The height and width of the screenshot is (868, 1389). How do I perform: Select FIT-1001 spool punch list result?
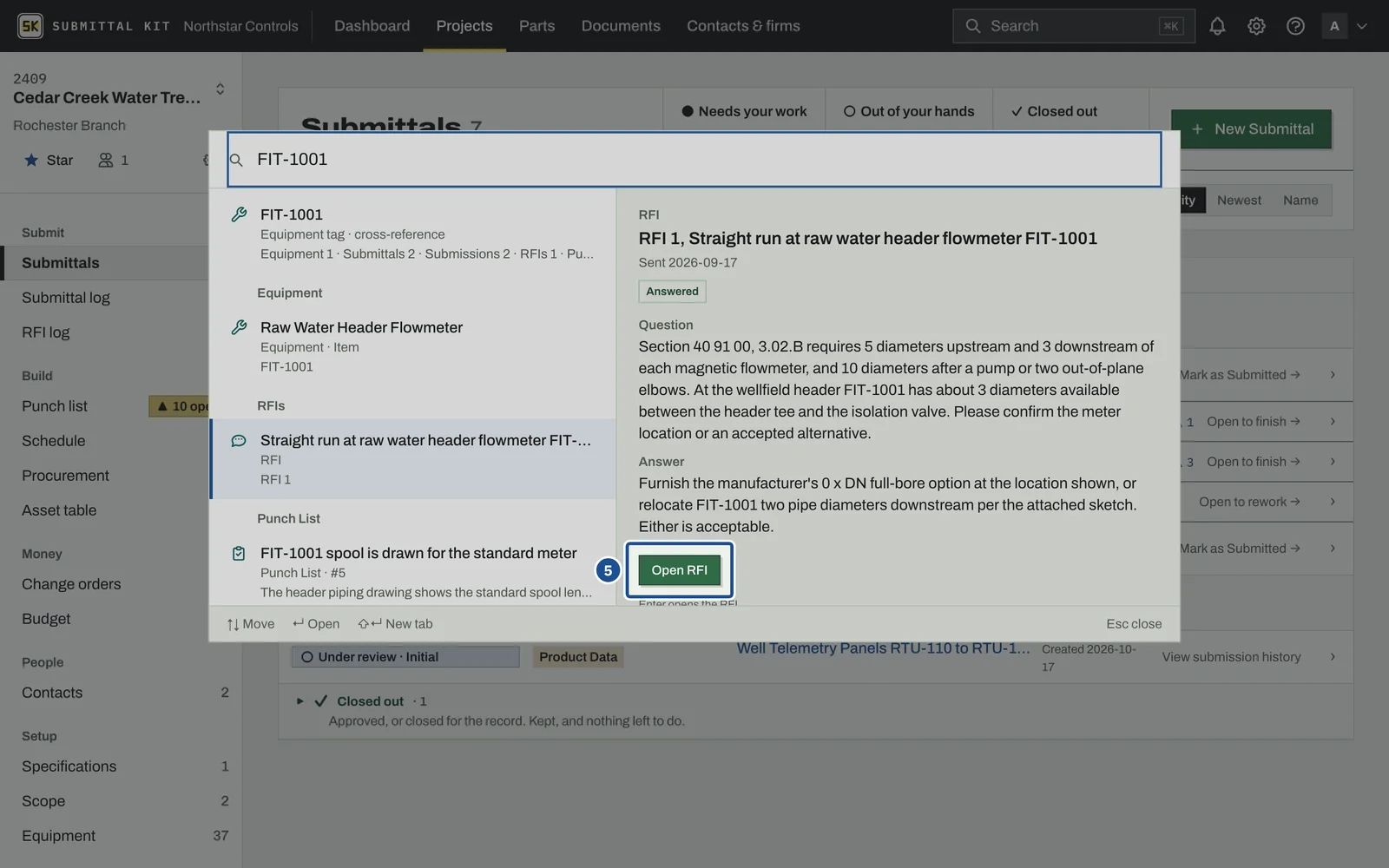413,572
